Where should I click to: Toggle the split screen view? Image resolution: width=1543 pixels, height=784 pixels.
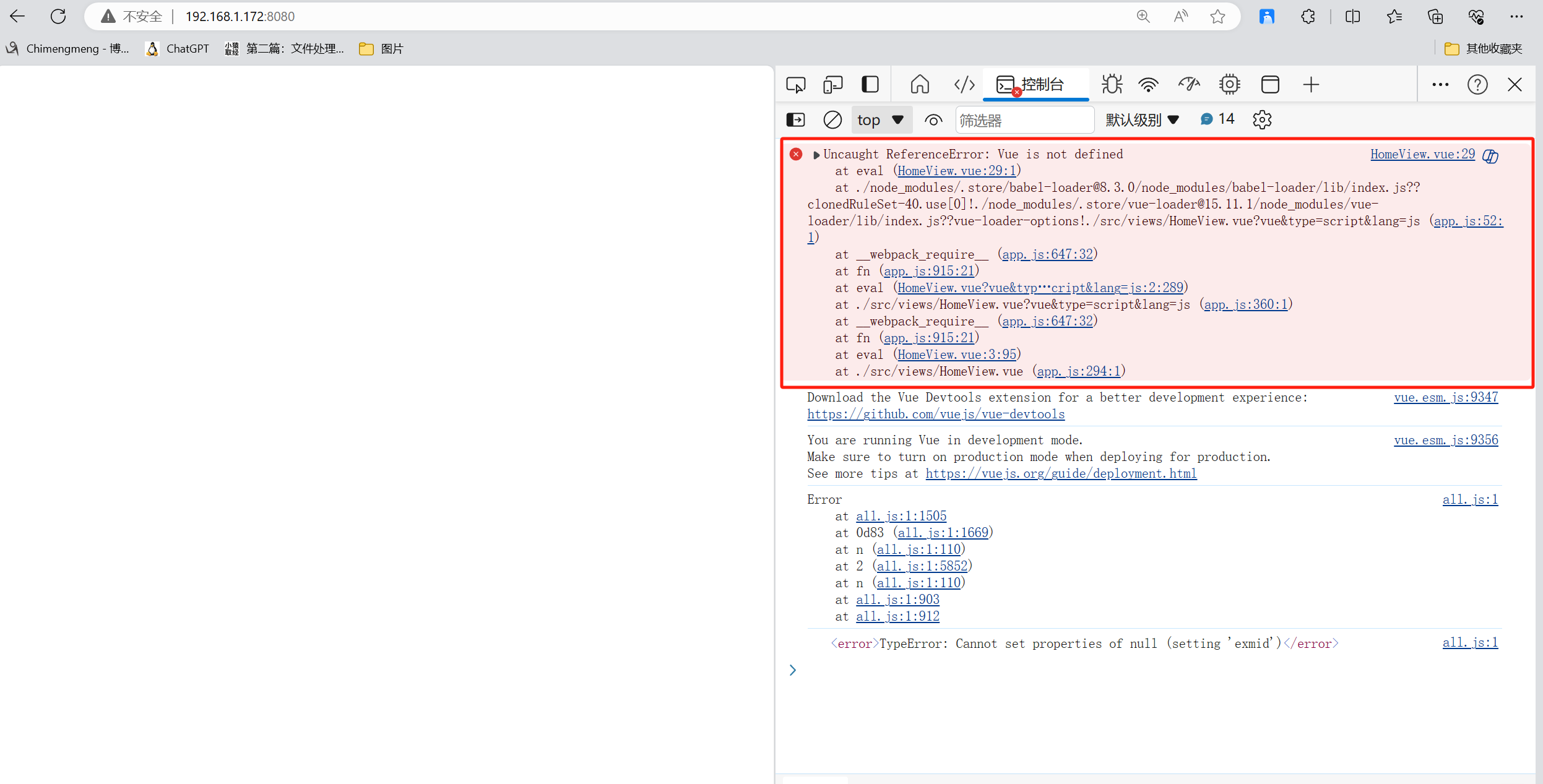click(1353, 17)
